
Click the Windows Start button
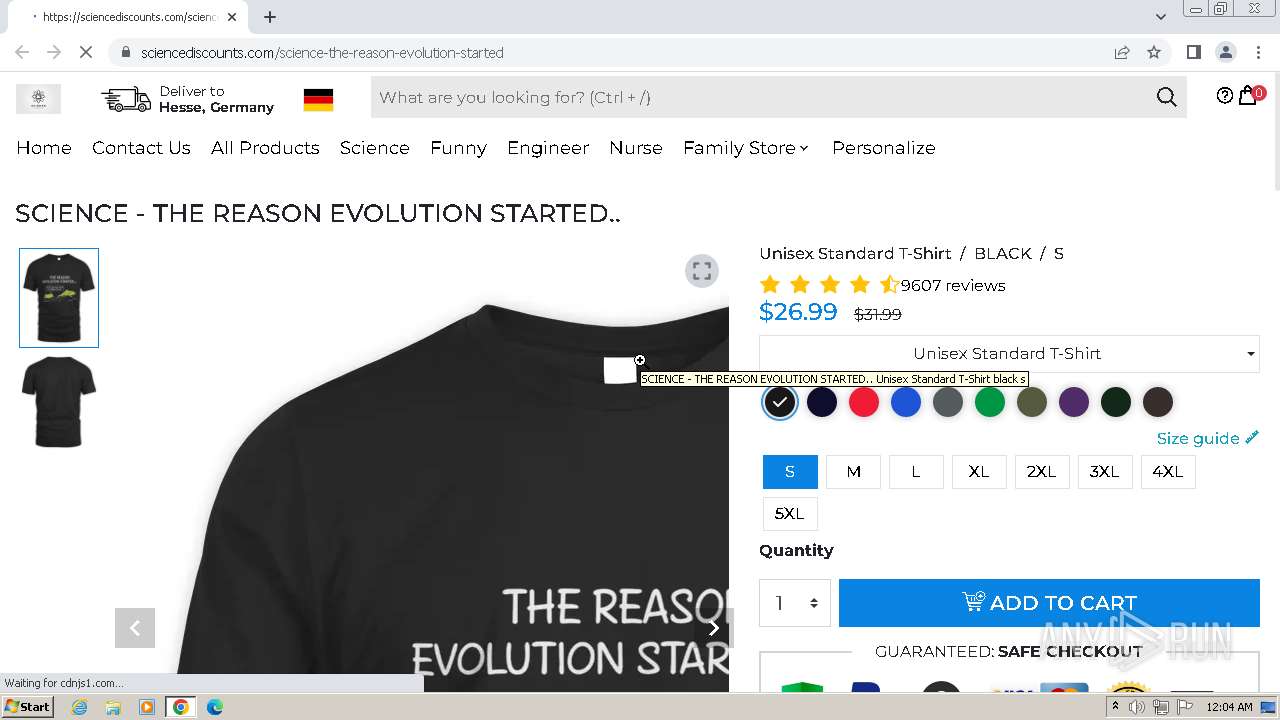pos(28,707)
